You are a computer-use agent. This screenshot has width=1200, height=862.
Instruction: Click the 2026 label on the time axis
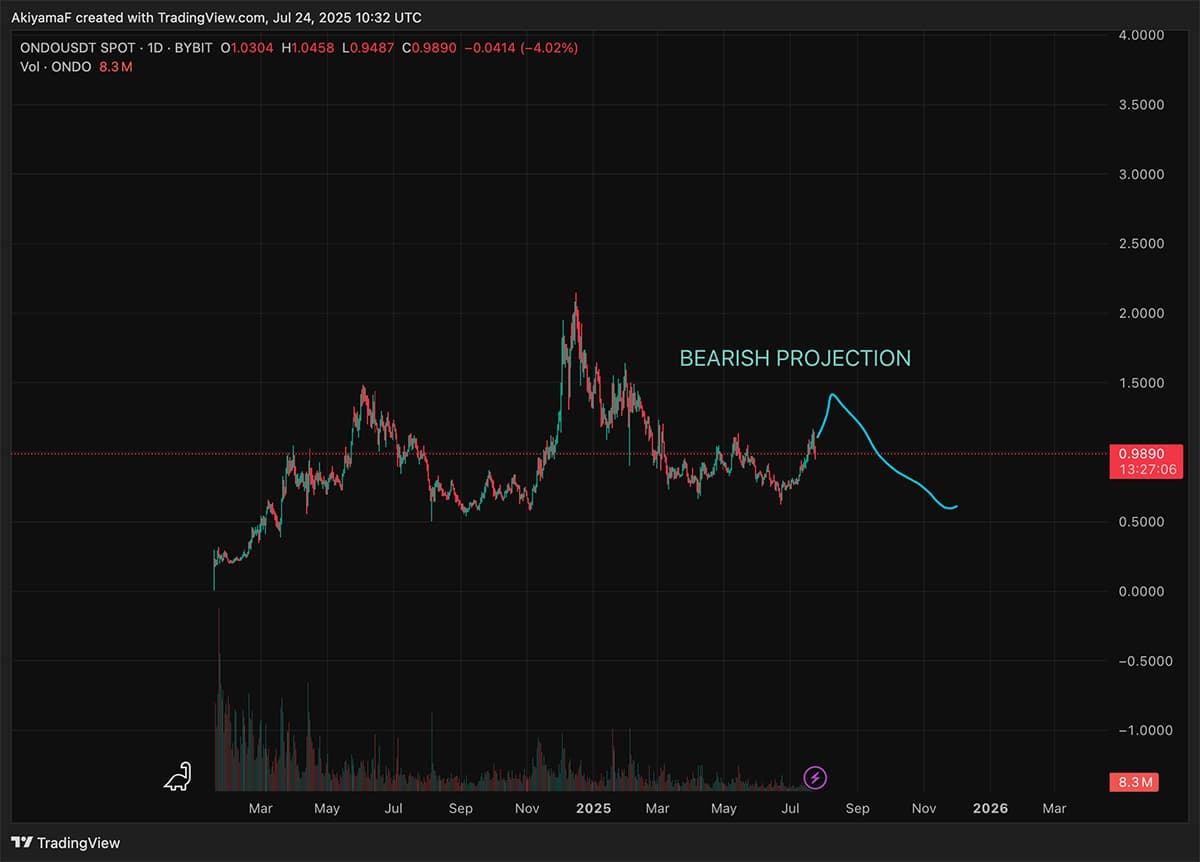point(990,808)
